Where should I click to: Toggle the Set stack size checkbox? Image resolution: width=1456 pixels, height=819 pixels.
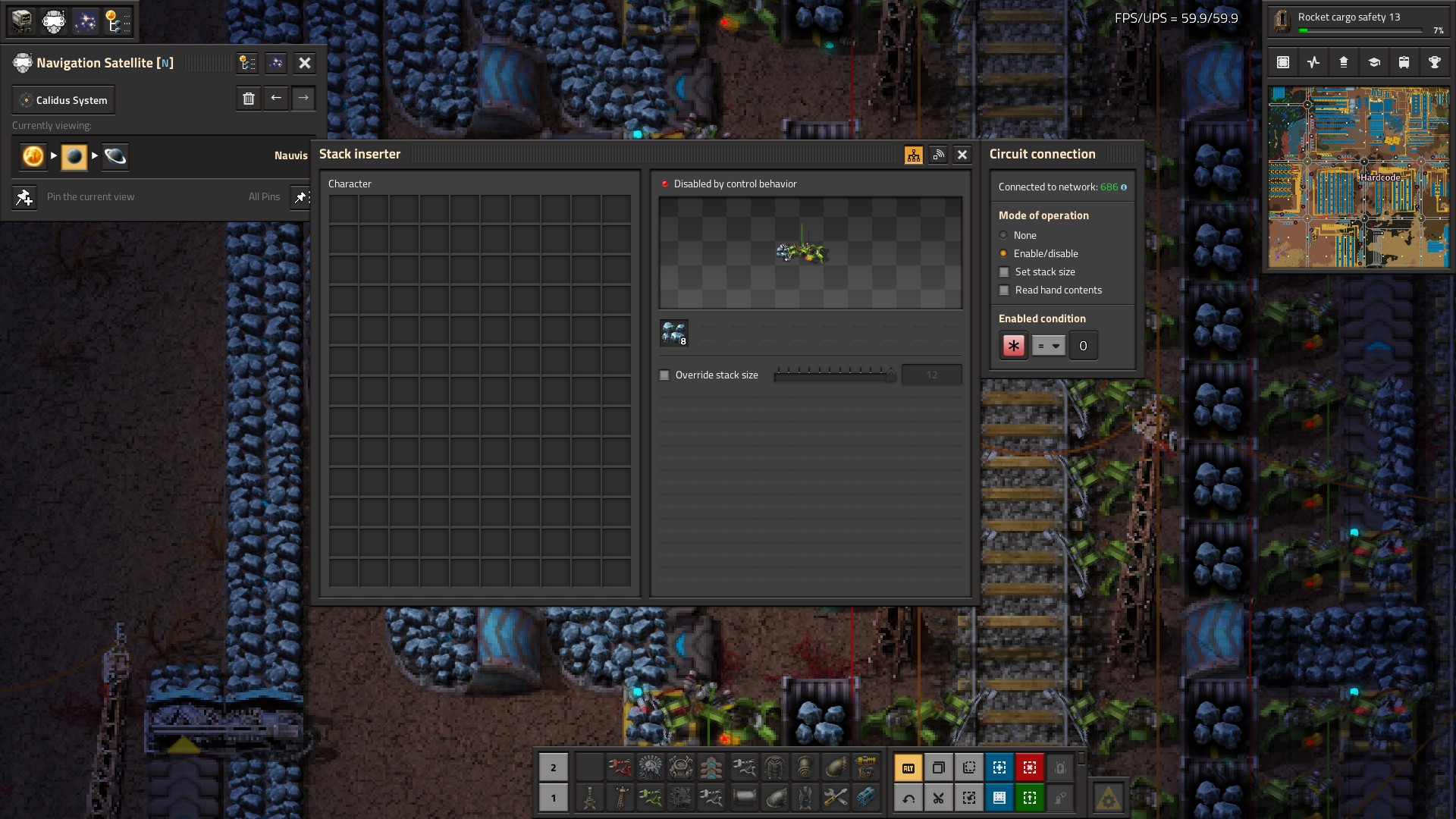tap(1004, 271)
